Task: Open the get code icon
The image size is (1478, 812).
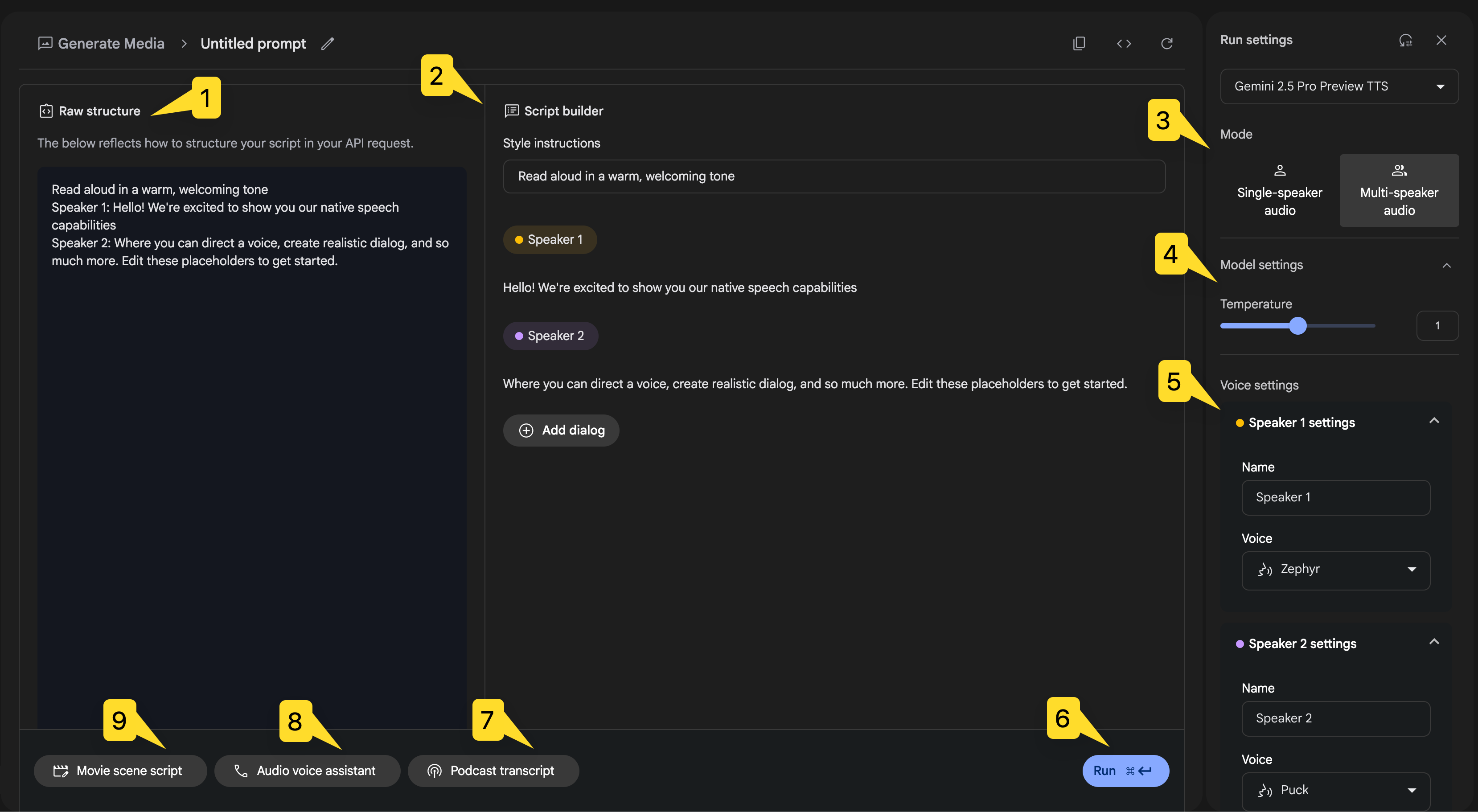Action: coord(1123,44)
